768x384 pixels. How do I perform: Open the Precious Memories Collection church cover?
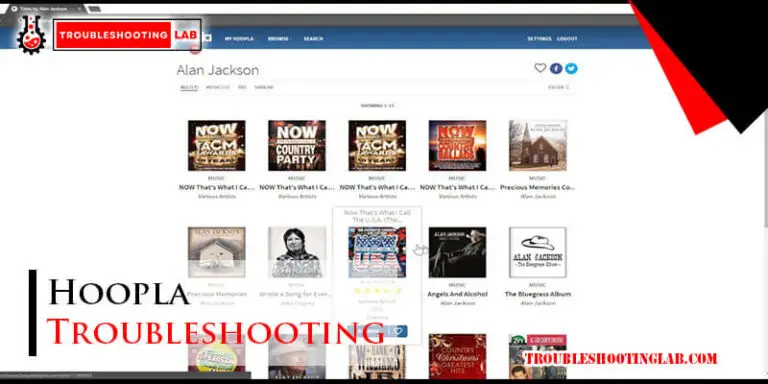(x=538, y=145)
